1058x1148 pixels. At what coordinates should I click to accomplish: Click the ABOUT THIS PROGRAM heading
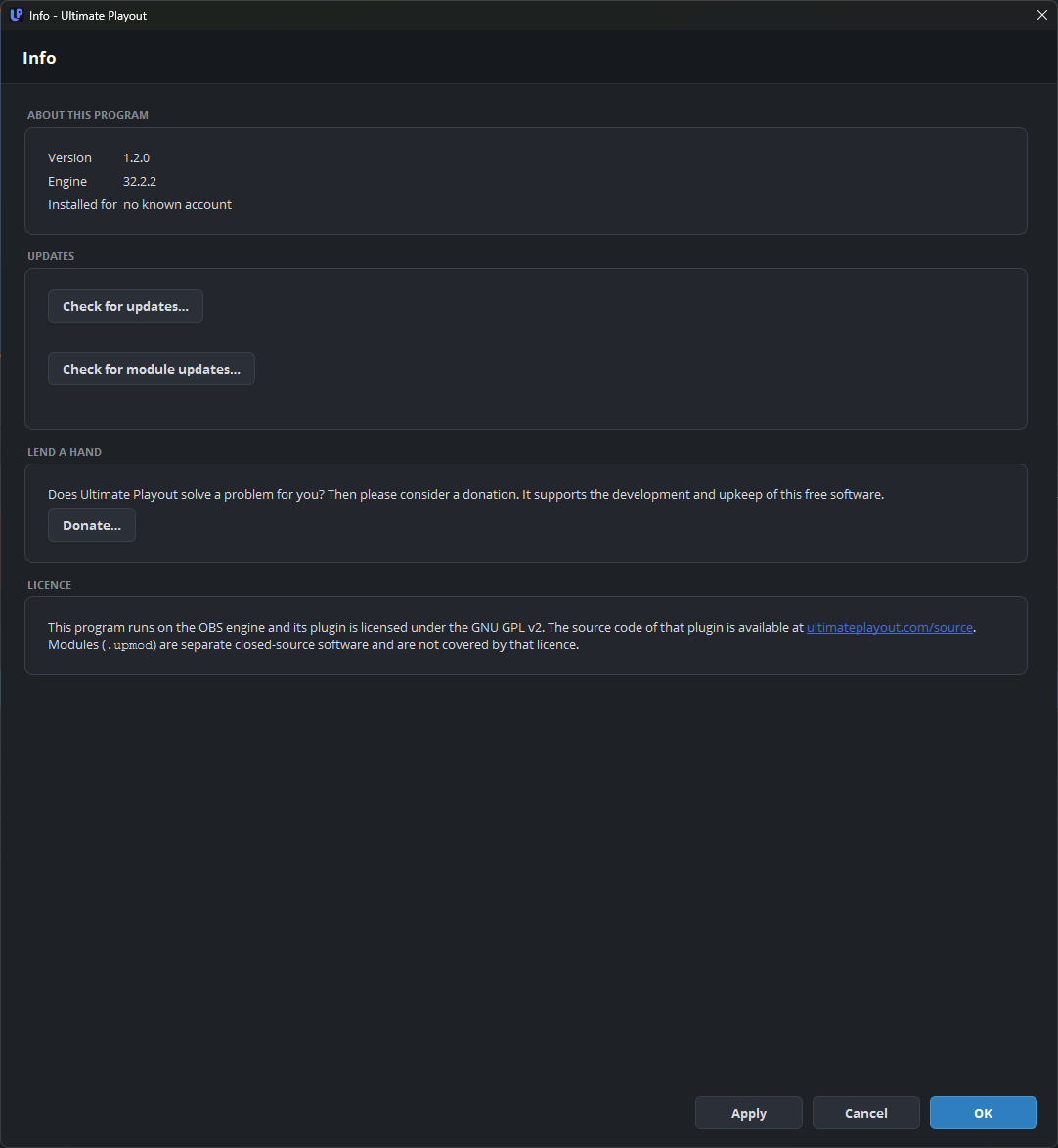point(88,115)
